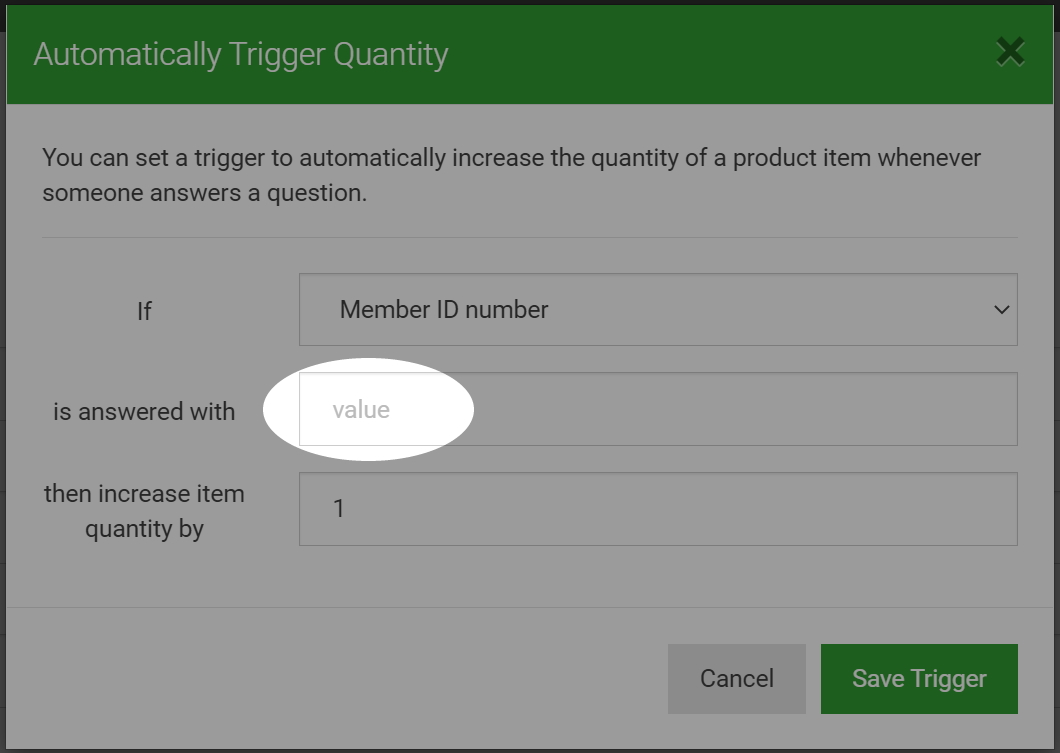Click the Save Trigger button
This screenshot has width=1060, height=753.
coord(919,679)
